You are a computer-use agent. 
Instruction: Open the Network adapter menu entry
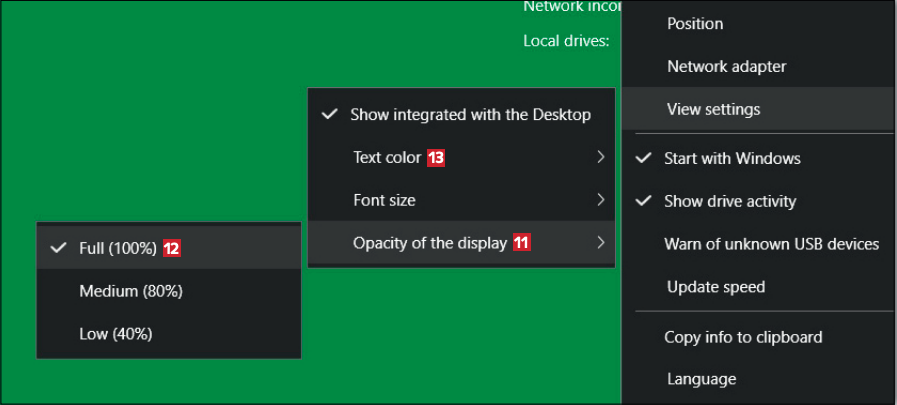pos(726,67)
